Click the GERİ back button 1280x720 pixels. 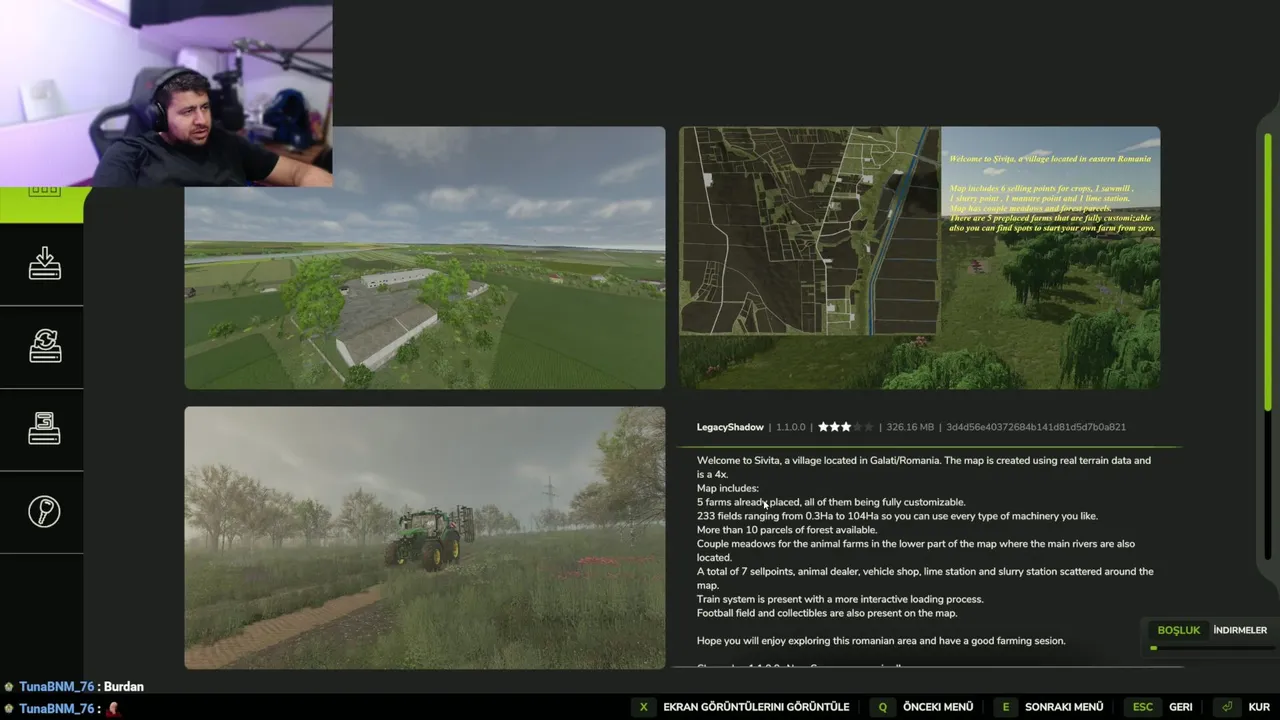tap(1180, 707)
